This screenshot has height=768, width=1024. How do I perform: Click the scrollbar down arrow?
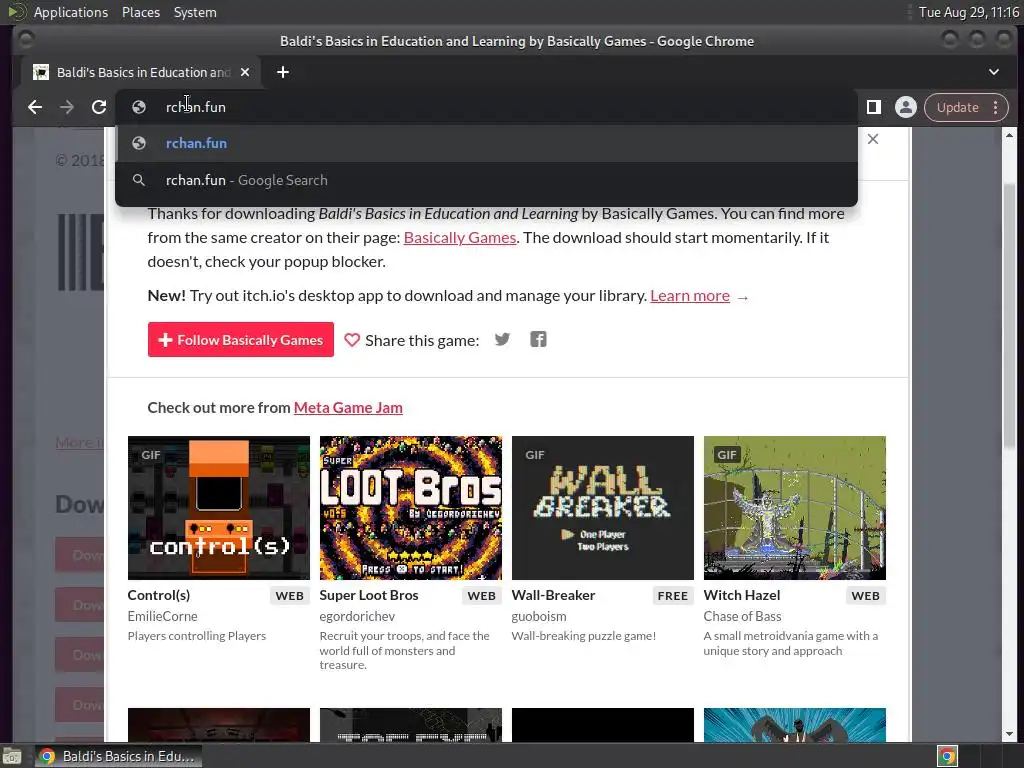1009,734
